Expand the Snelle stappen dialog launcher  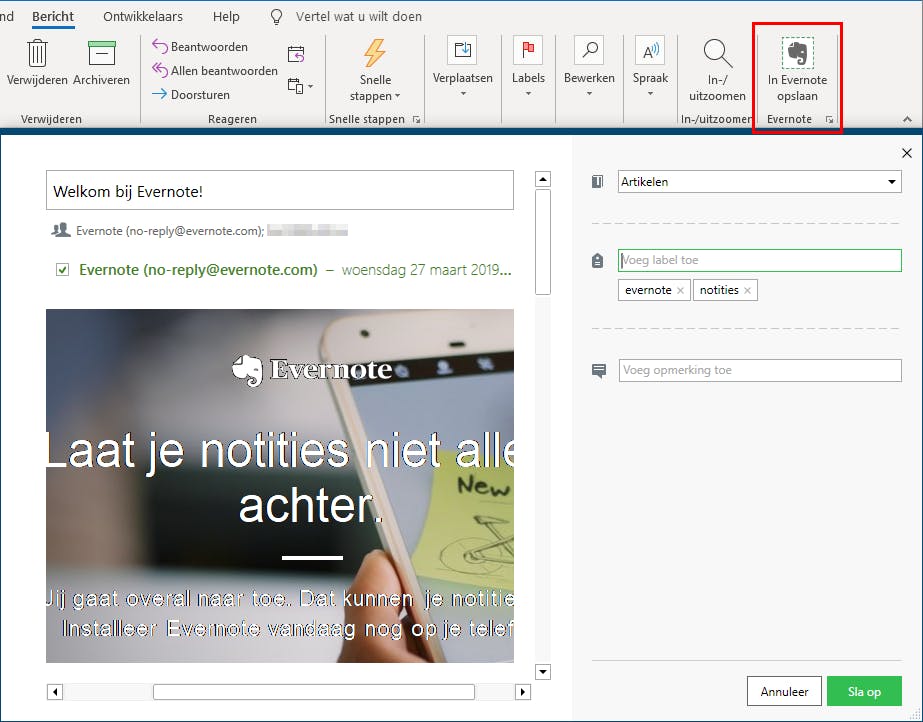[416, 119]
